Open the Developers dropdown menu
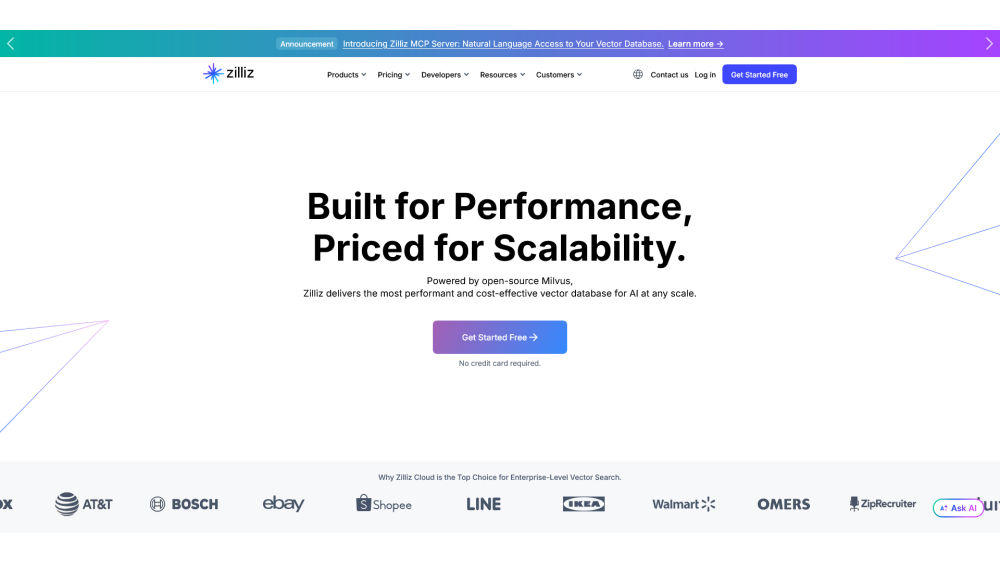The image size is (1000, 563). click(x=445, y=75)
